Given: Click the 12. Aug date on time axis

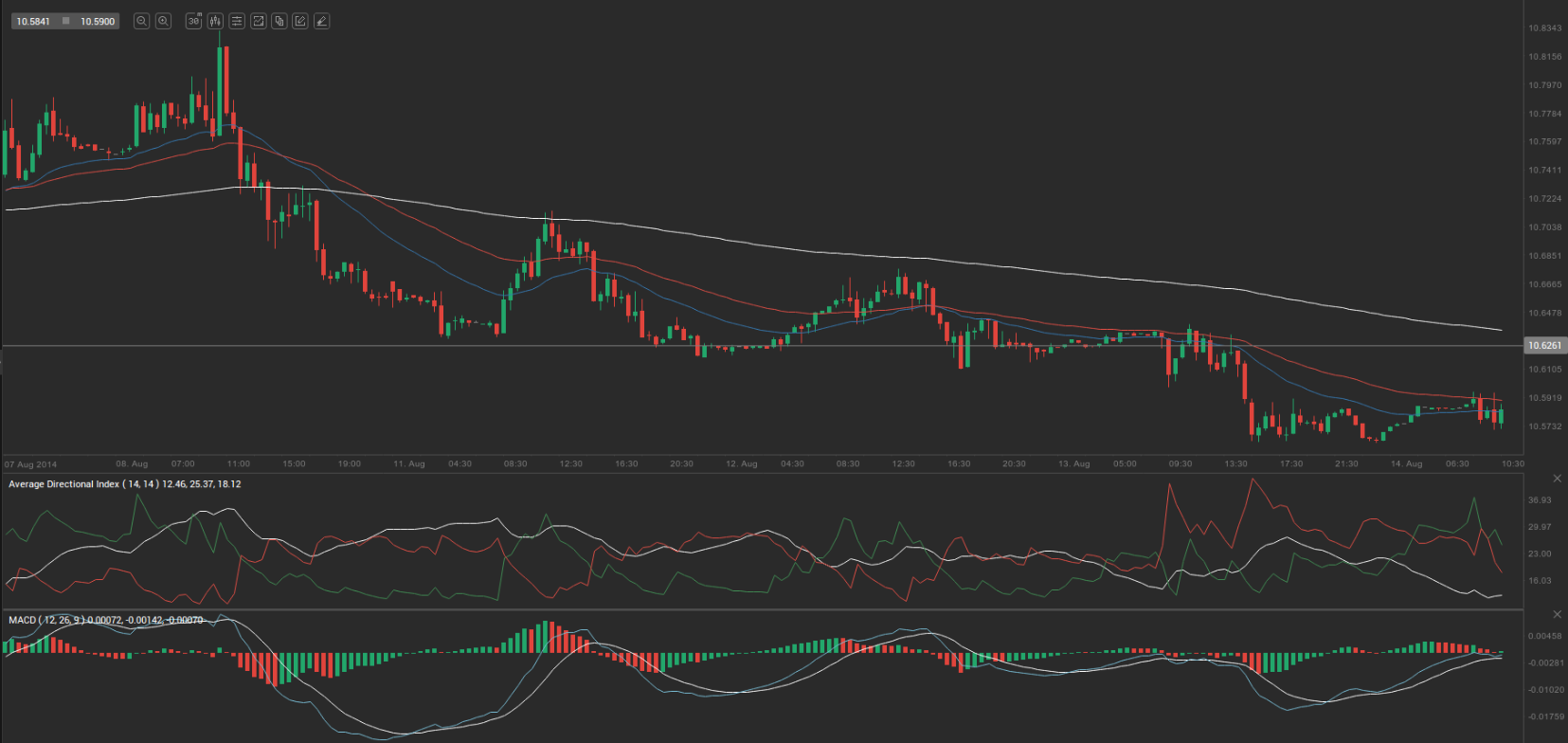Looking at the screenshot, I should point(741,464).
